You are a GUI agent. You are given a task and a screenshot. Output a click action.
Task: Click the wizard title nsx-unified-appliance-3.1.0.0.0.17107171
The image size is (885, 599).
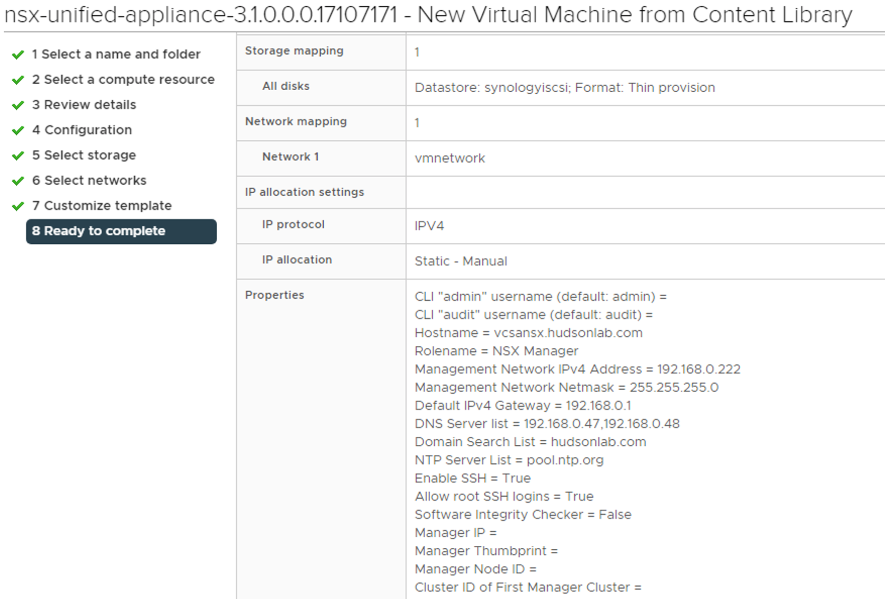point(201,15)
